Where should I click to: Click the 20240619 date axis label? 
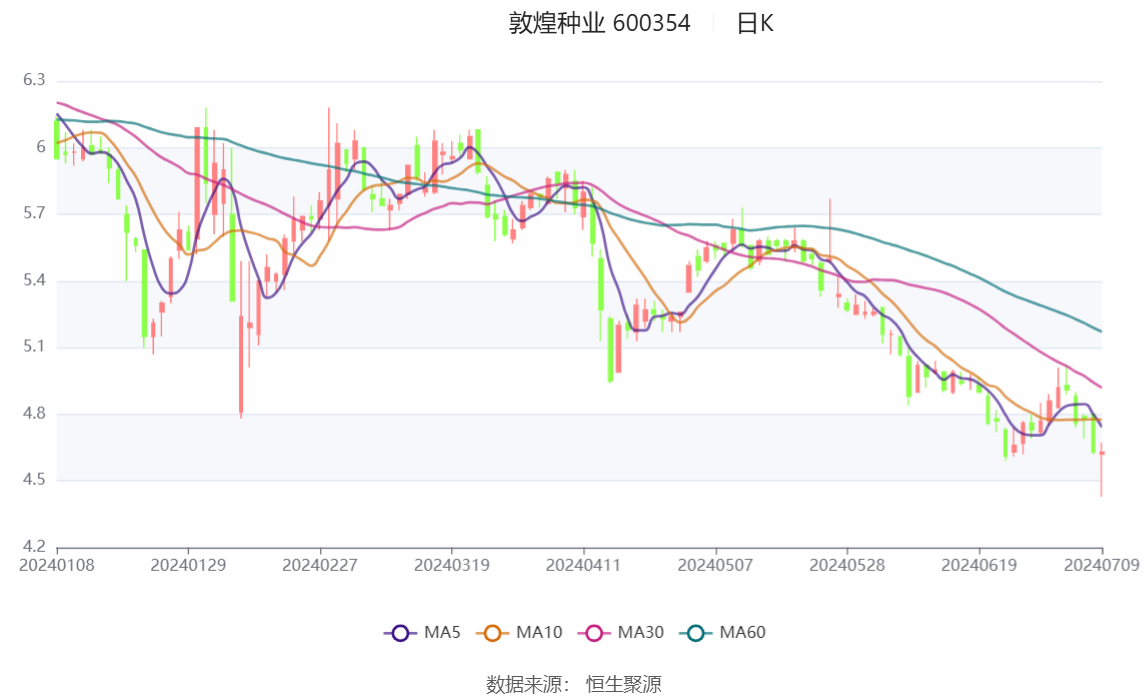click(x=979, y=565)
